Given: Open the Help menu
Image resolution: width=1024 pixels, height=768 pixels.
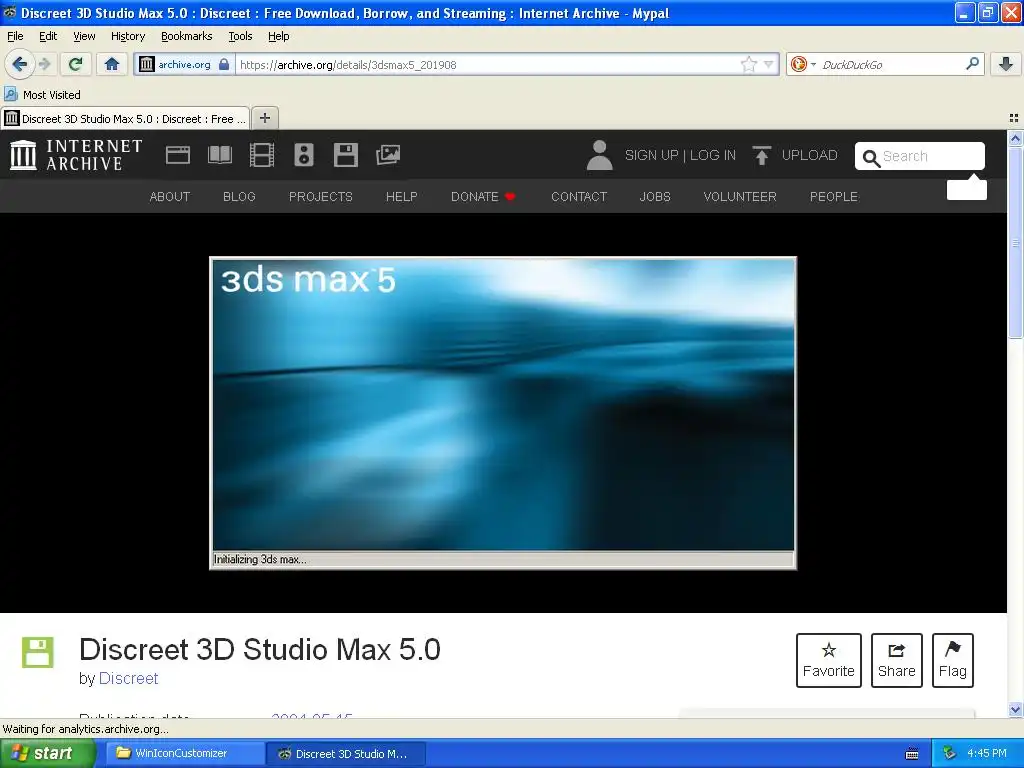Looking at the screenshot, I should (x=278, y=37).
